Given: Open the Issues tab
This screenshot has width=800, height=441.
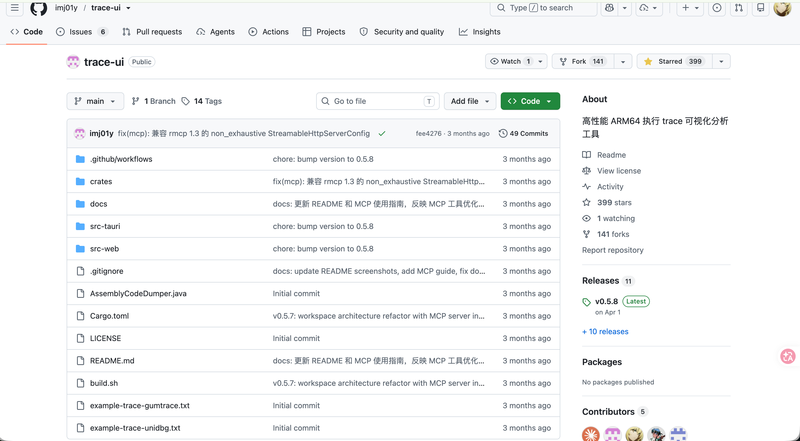Looking at the screenshot, I should (82, 32).
